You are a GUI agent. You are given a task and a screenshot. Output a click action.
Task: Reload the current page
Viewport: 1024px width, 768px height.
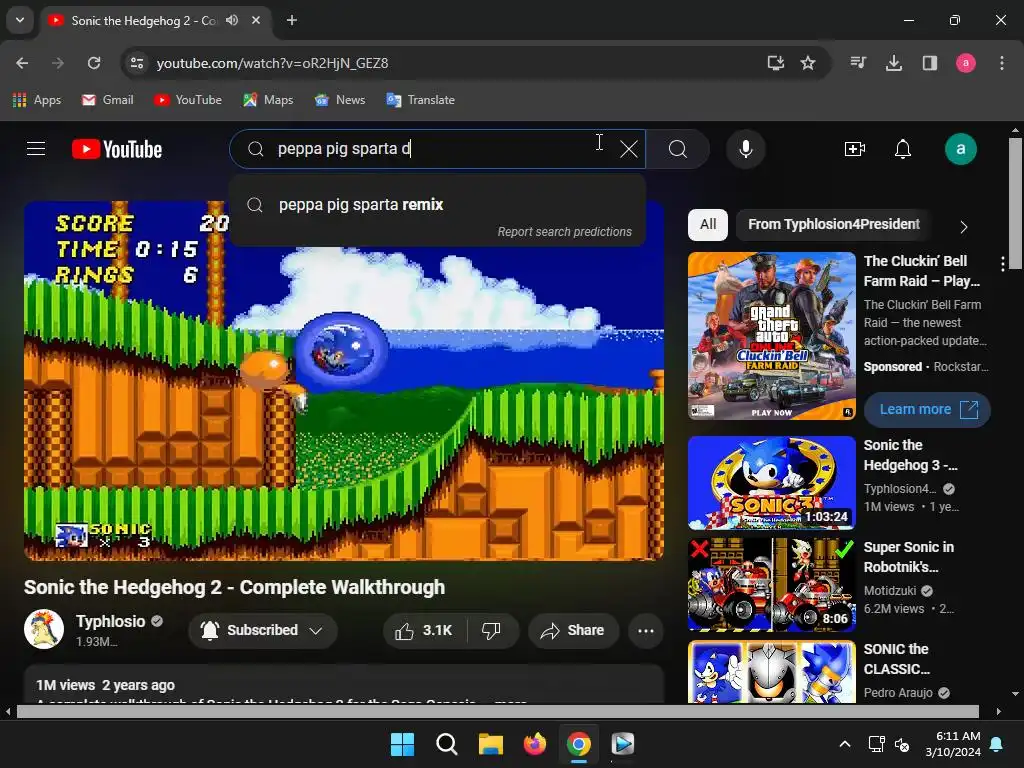tap(94, 63)
